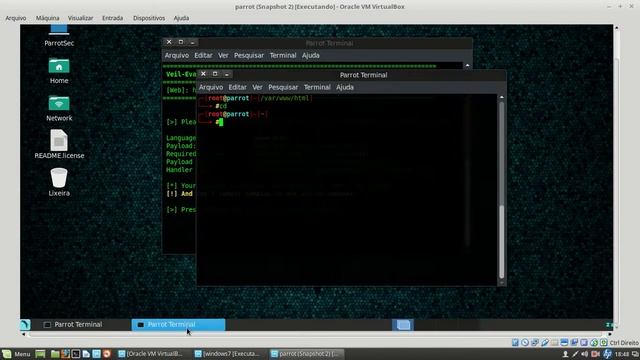
Task: Open VirtualBox Dispositivos menu
Action: [149, 18]
